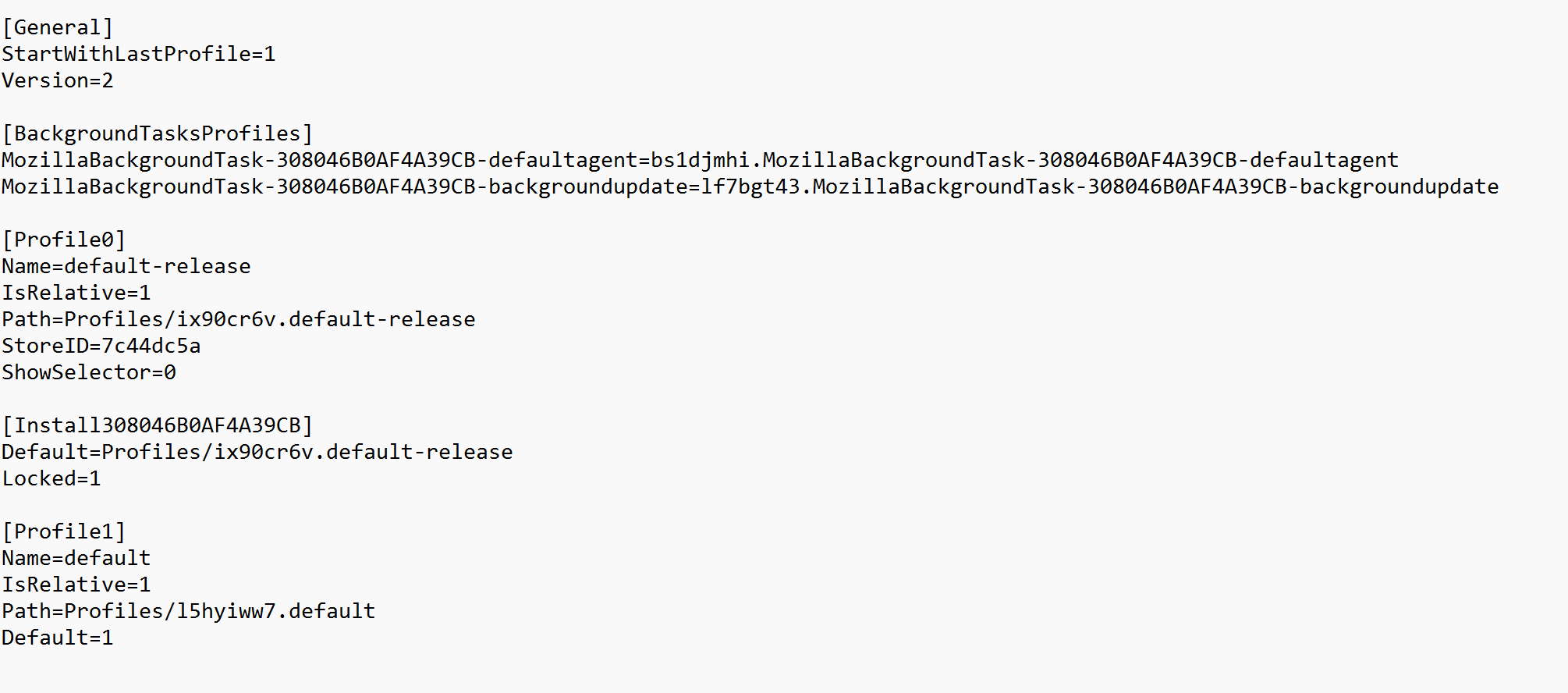The image size is (1568, 693).
Task: Click the defaultagent background task line
Action: coord(701,160)
